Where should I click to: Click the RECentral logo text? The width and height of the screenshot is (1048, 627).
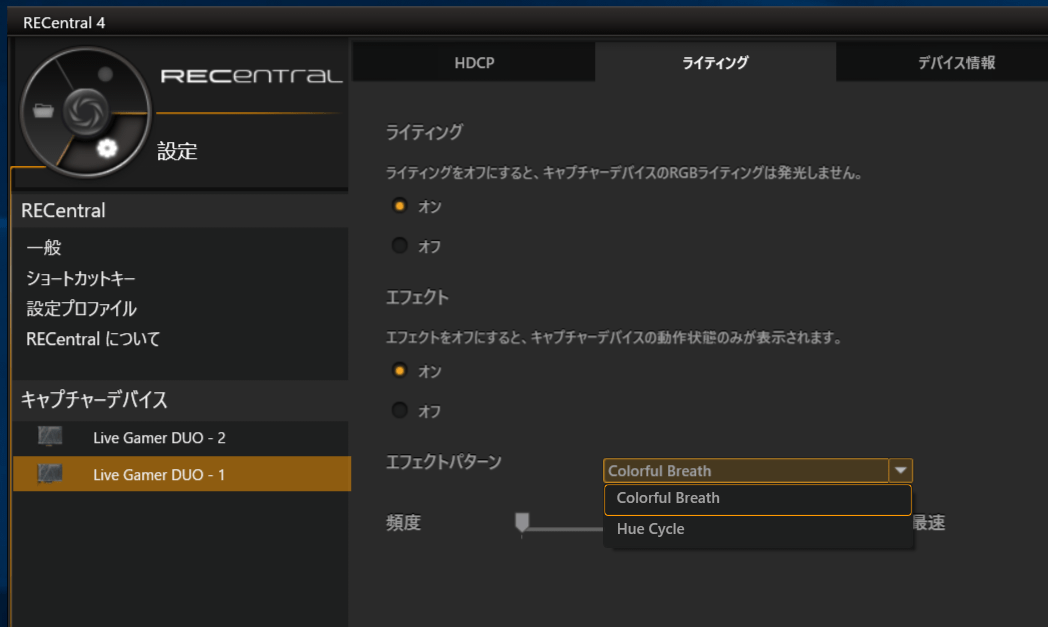click(251, 76)
